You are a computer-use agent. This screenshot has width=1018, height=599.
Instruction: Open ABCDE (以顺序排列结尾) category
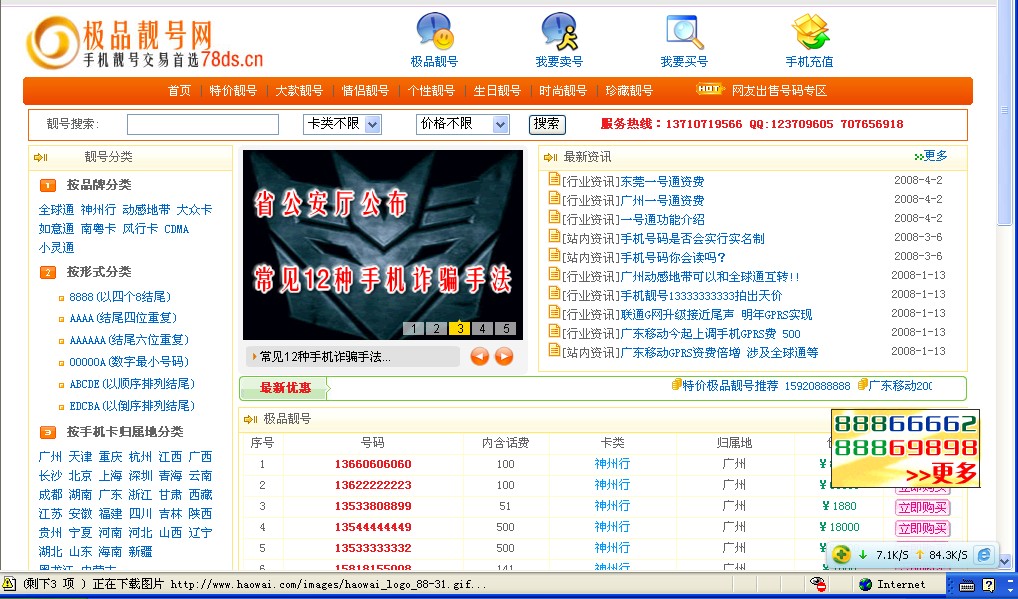click(x=132, y=384)
